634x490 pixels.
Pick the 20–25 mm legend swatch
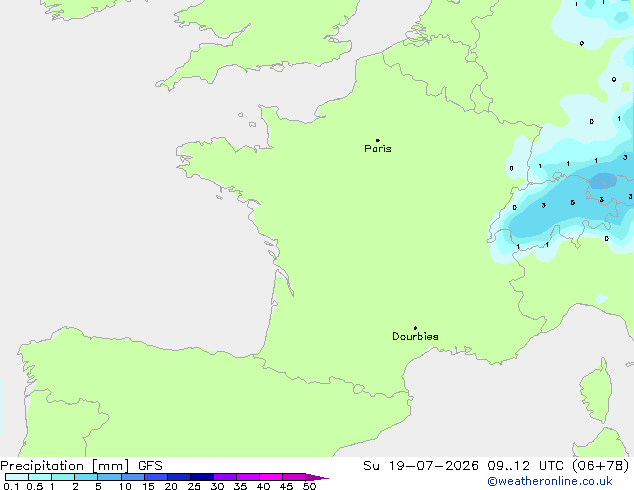pos(179,477)
